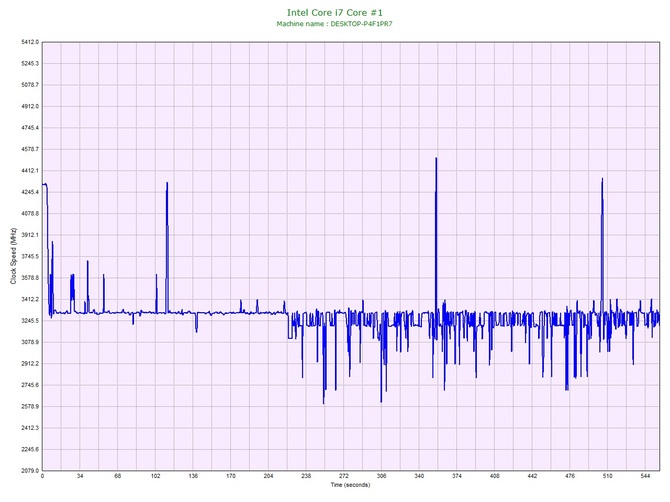Click the 68 tick on time axis

(x=118, y=476)
